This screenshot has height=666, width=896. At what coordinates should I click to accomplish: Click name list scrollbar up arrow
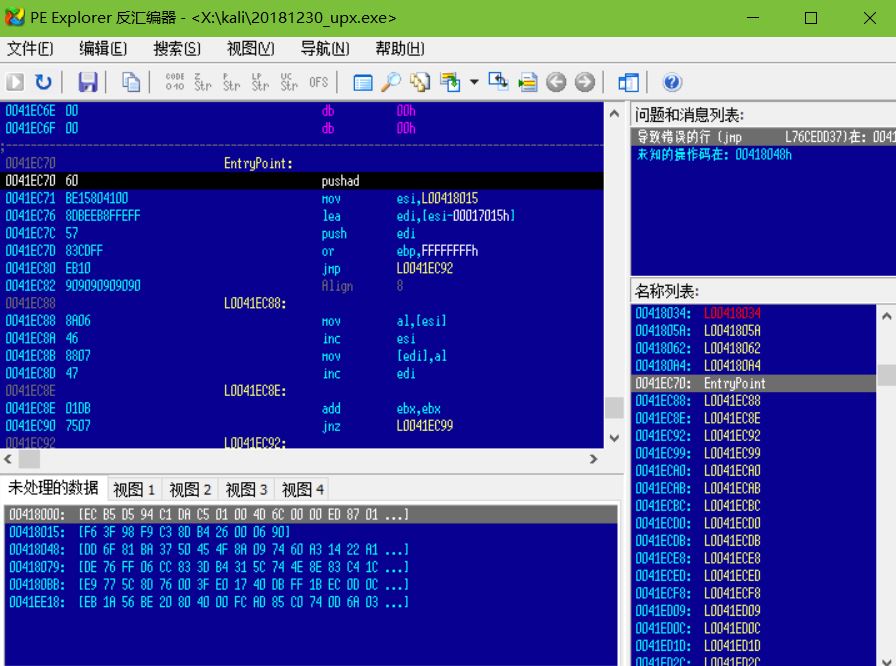886,315
